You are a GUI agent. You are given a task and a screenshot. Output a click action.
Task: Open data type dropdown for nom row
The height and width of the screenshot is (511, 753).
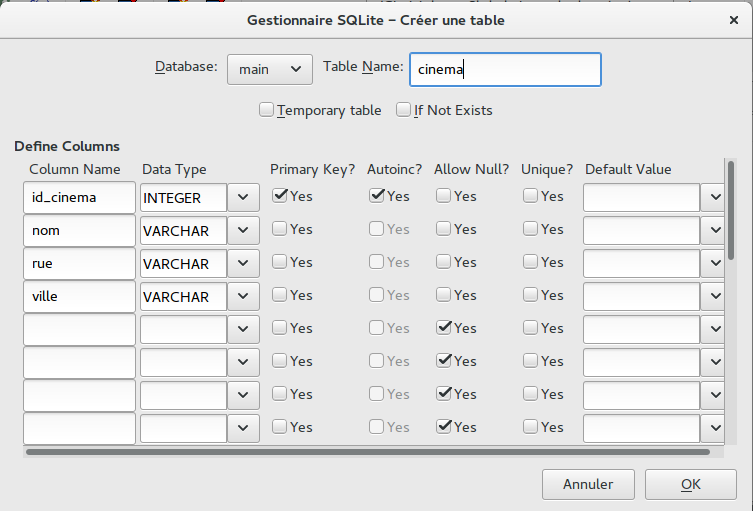[x=243, y=230]
